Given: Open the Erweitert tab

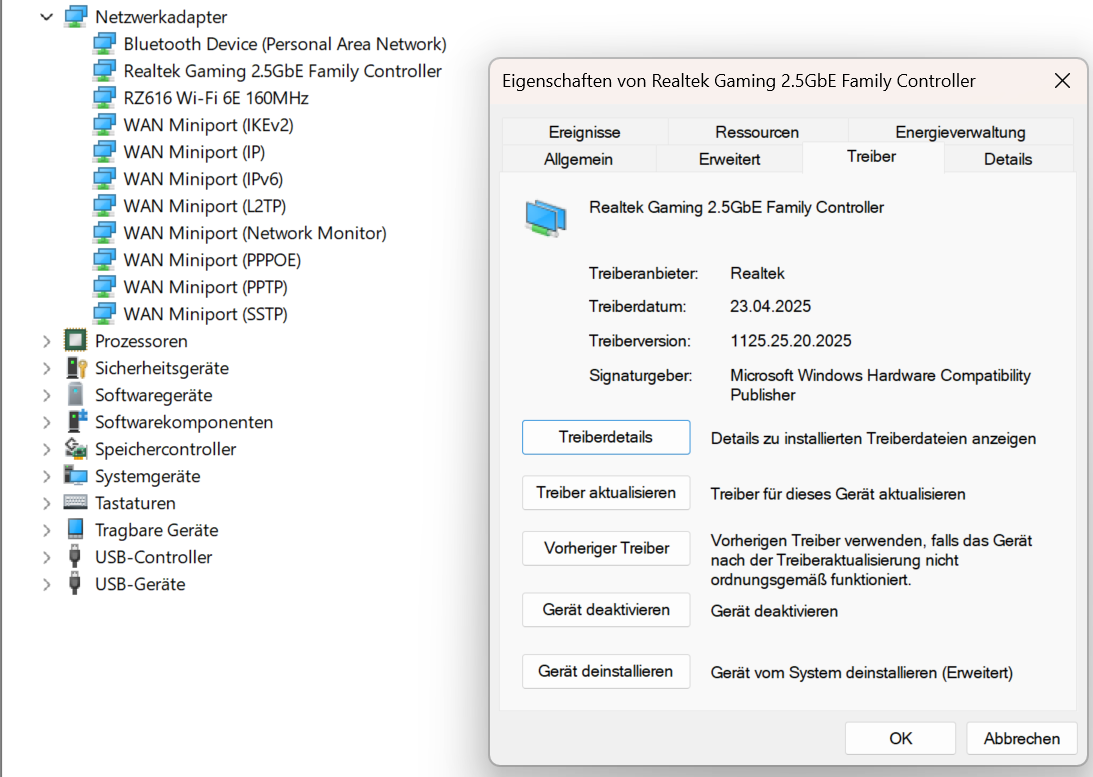Looking at the screenshot, I should click(729, 159).
